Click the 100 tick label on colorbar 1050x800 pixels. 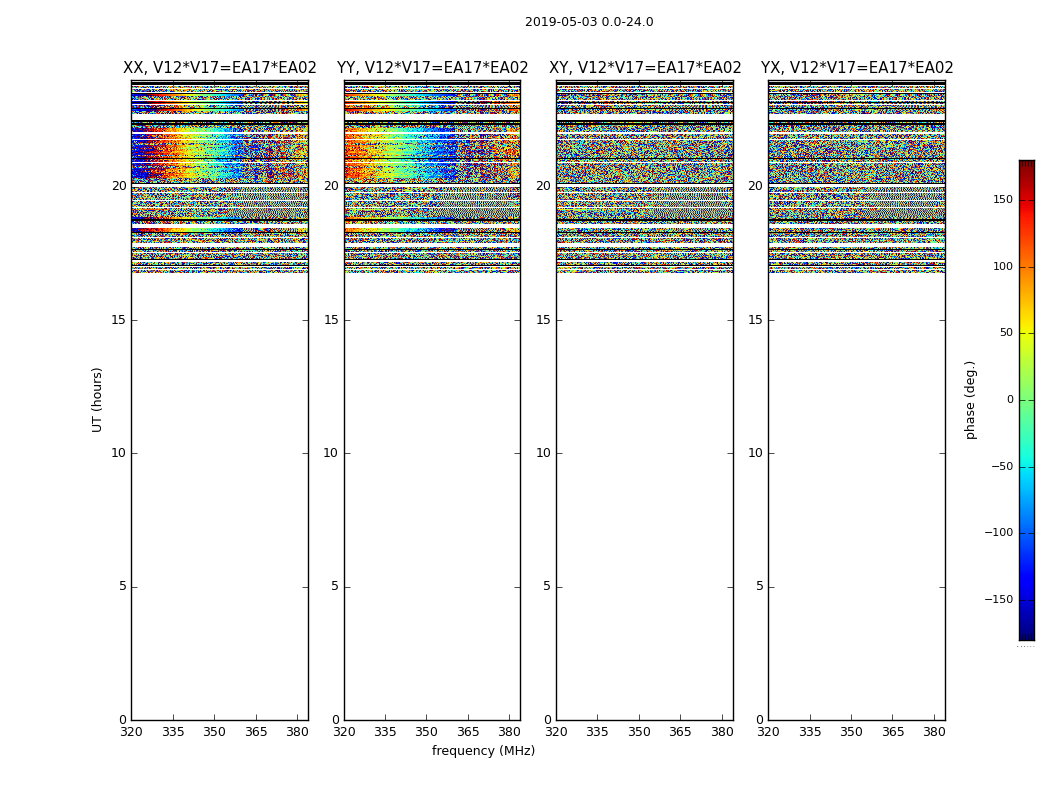1003,266
